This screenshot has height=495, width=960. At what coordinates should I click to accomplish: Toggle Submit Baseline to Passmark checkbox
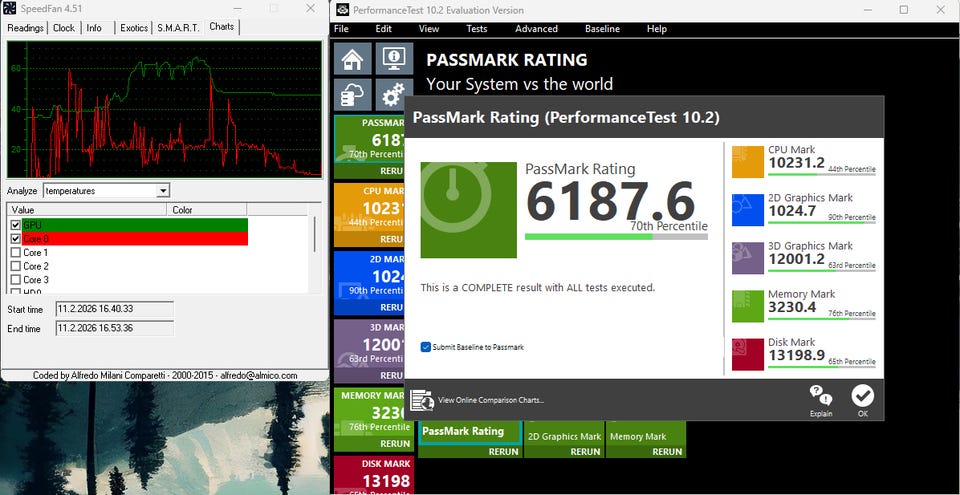[426, 347]
